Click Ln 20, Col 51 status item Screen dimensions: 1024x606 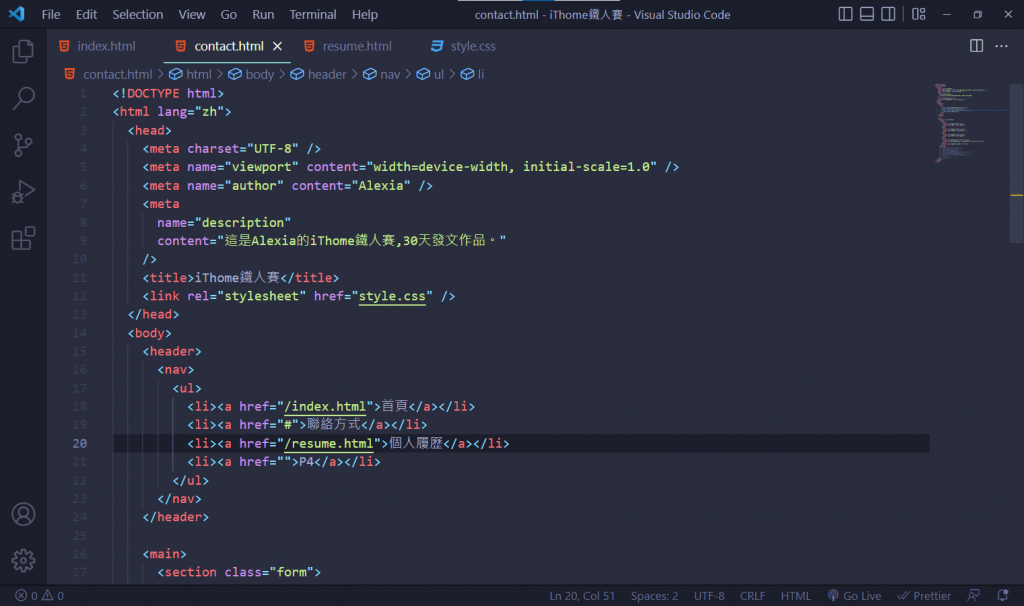pyautogui.click(x=582, y=596)
